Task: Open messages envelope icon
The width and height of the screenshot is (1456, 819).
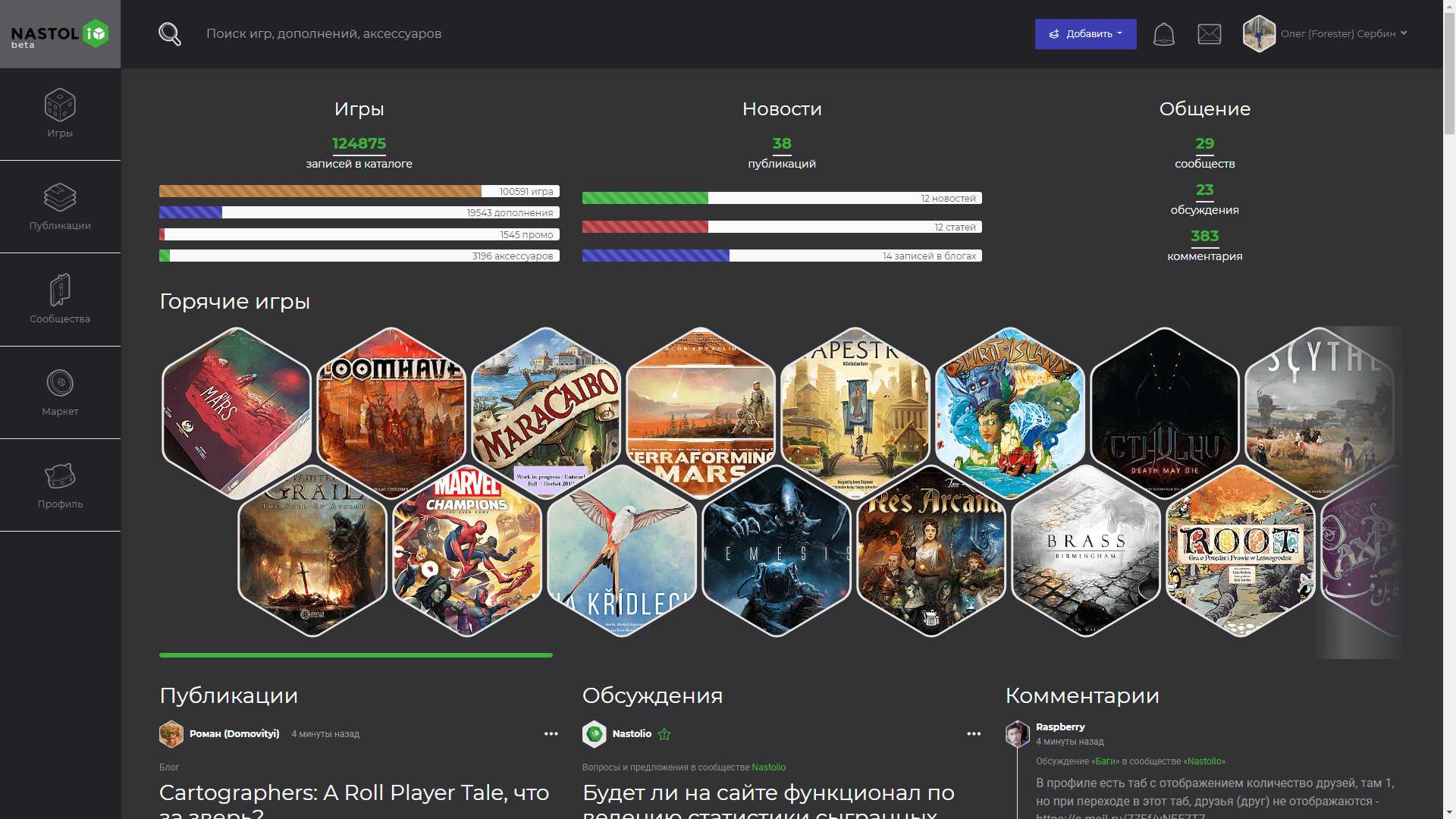Action: [x=1209, y=34]
